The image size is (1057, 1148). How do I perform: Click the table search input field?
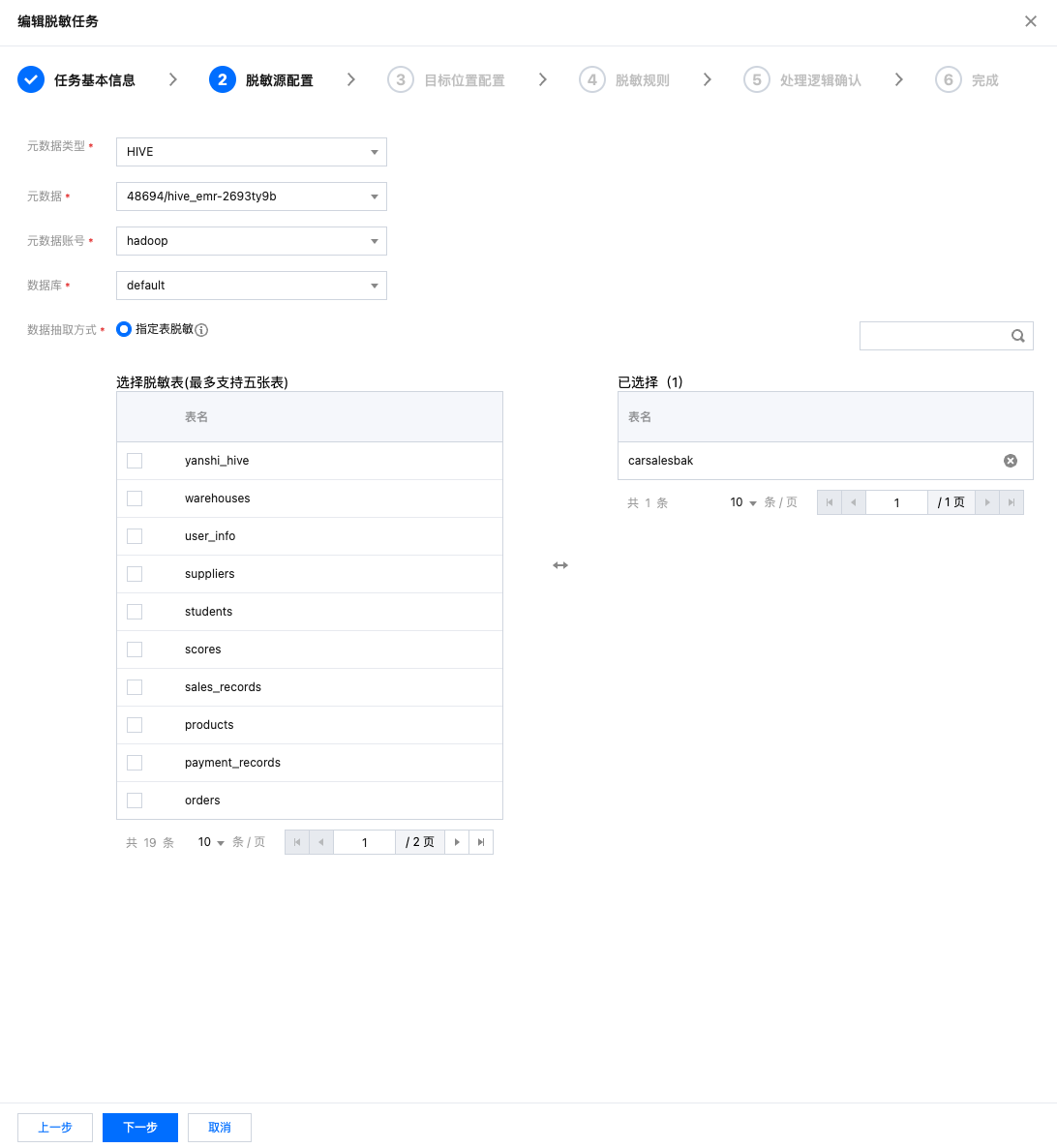(933, 336)
